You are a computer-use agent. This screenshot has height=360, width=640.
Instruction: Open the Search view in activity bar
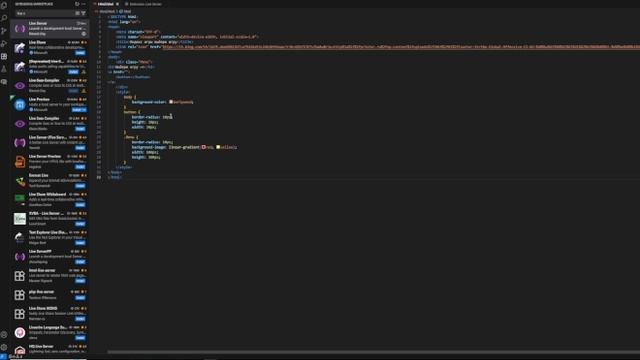coord(4,18)
